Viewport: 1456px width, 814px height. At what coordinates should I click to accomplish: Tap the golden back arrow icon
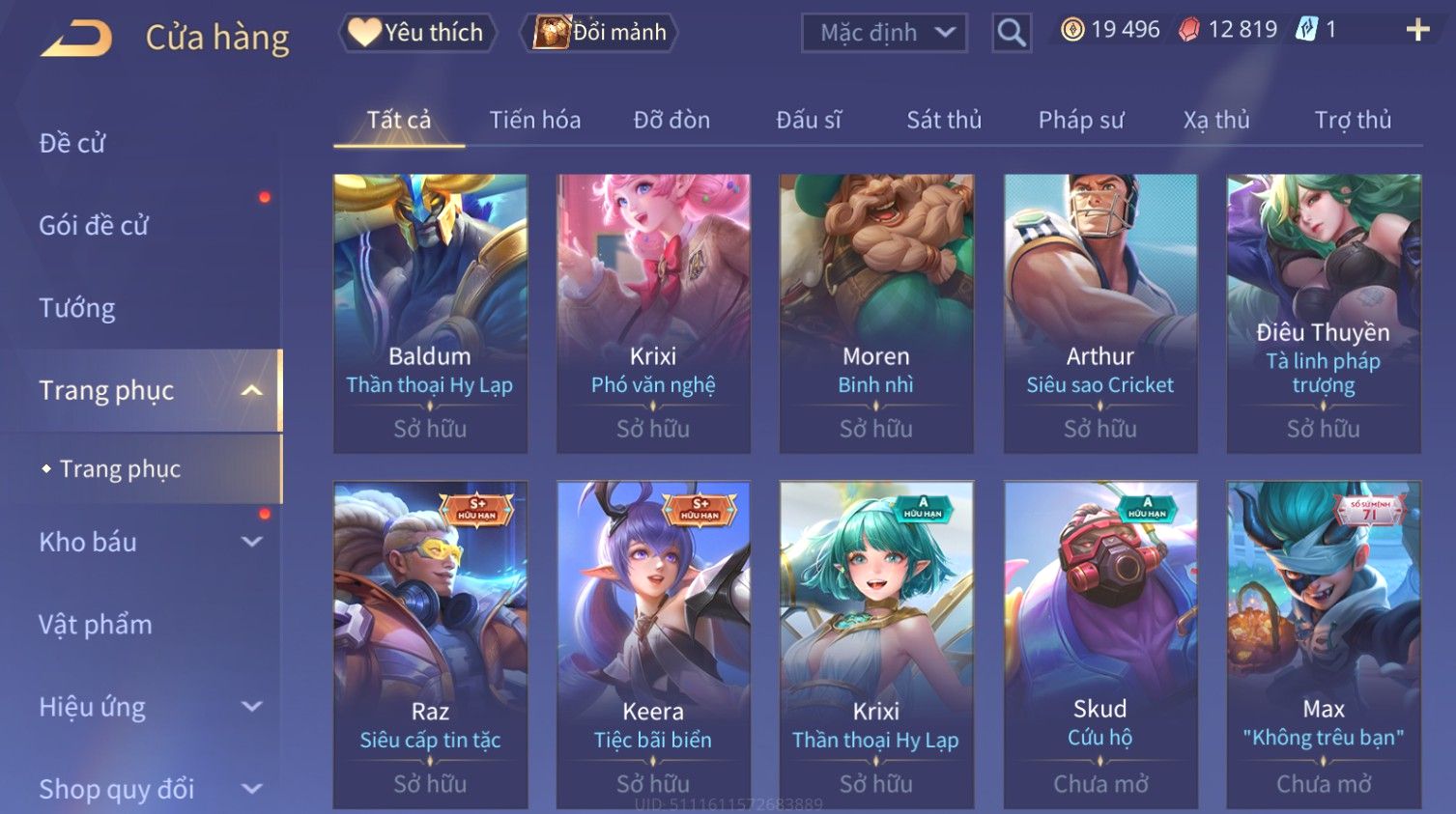[x=76, y=39]
